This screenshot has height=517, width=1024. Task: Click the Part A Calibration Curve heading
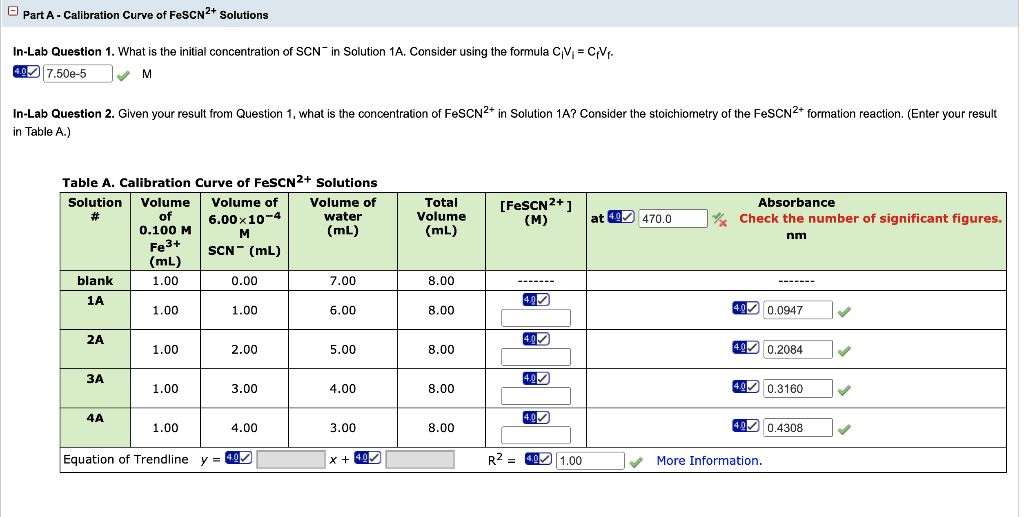click(146, 14)
